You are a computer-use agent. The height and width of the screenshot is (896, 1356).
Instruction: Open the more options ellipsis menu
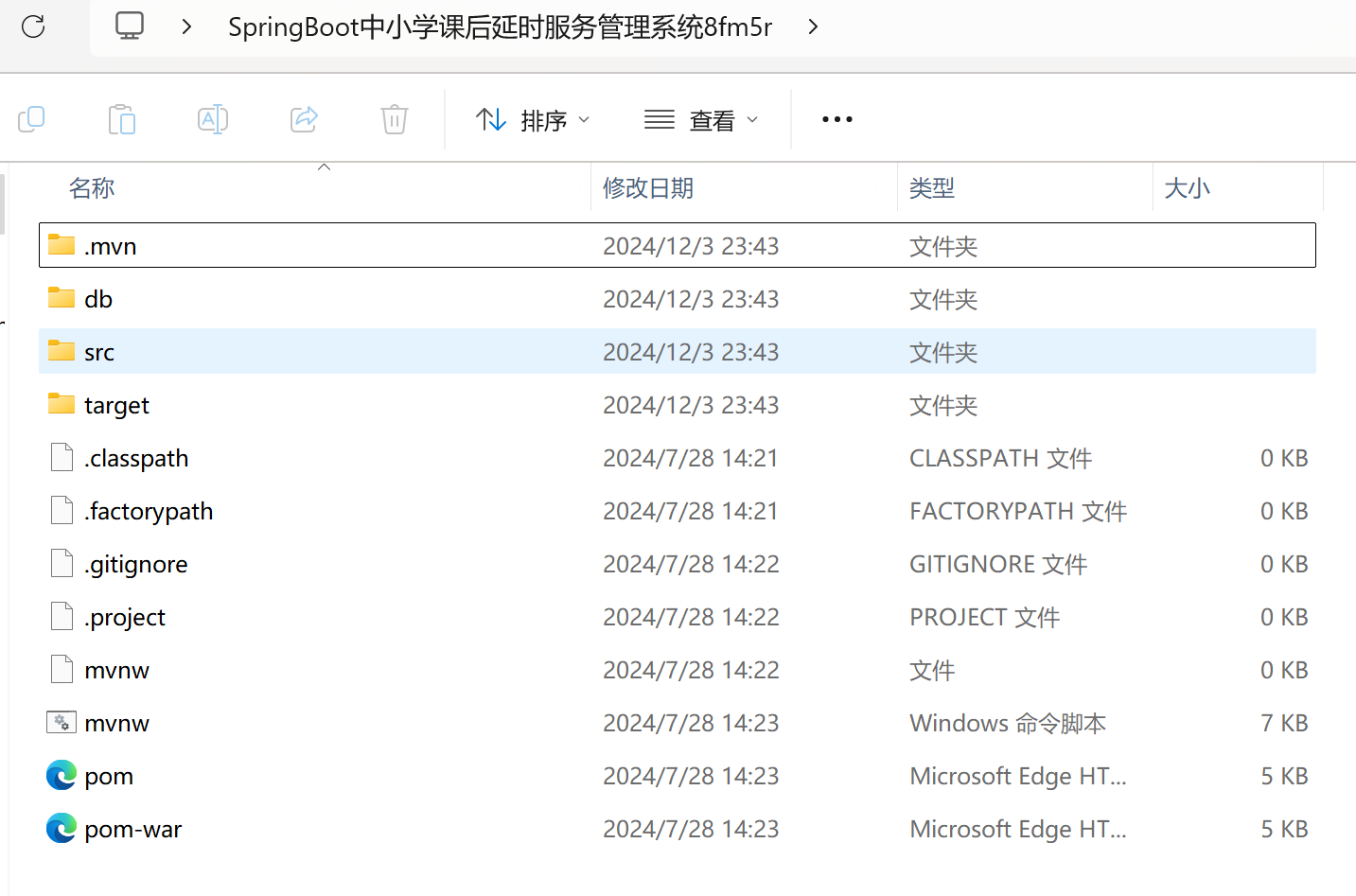[837, 119]
